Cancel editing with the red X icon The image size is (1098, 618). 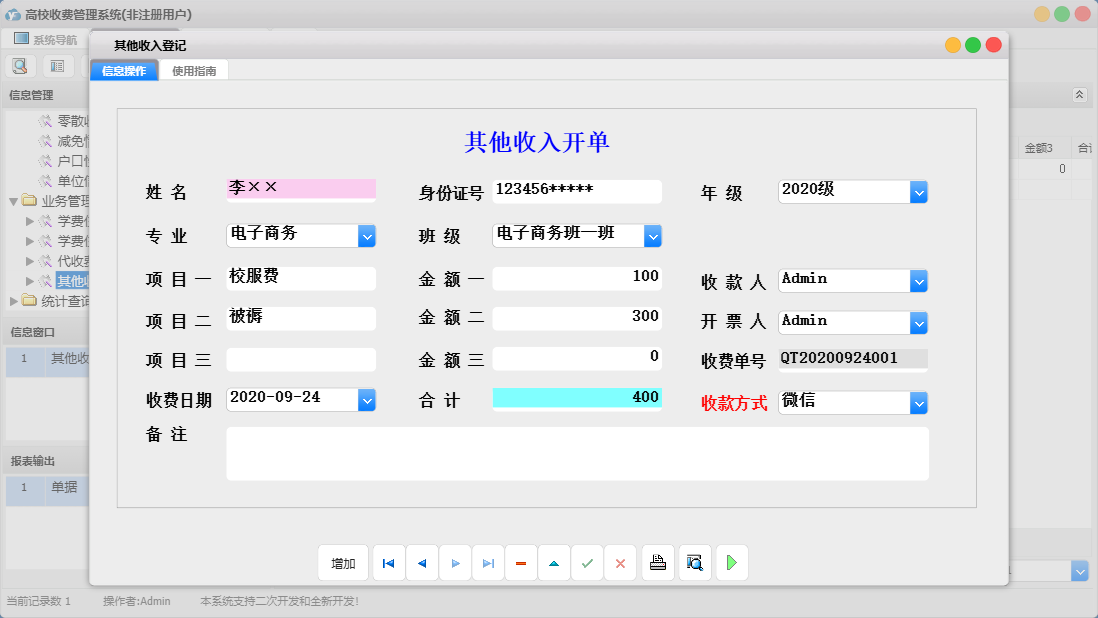pos(620,563)
